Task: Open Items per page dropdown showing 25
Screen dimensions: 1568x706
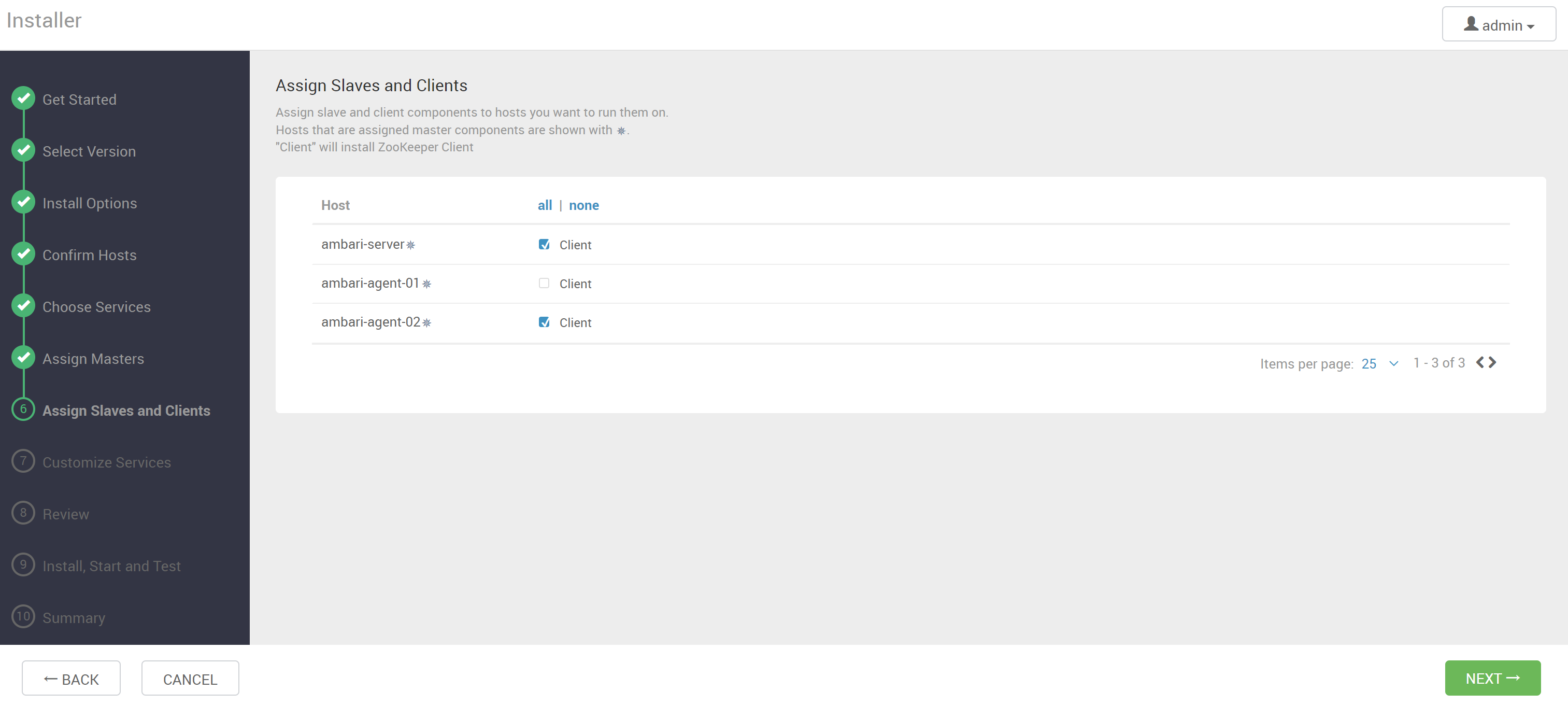Action: [1380, 364]
